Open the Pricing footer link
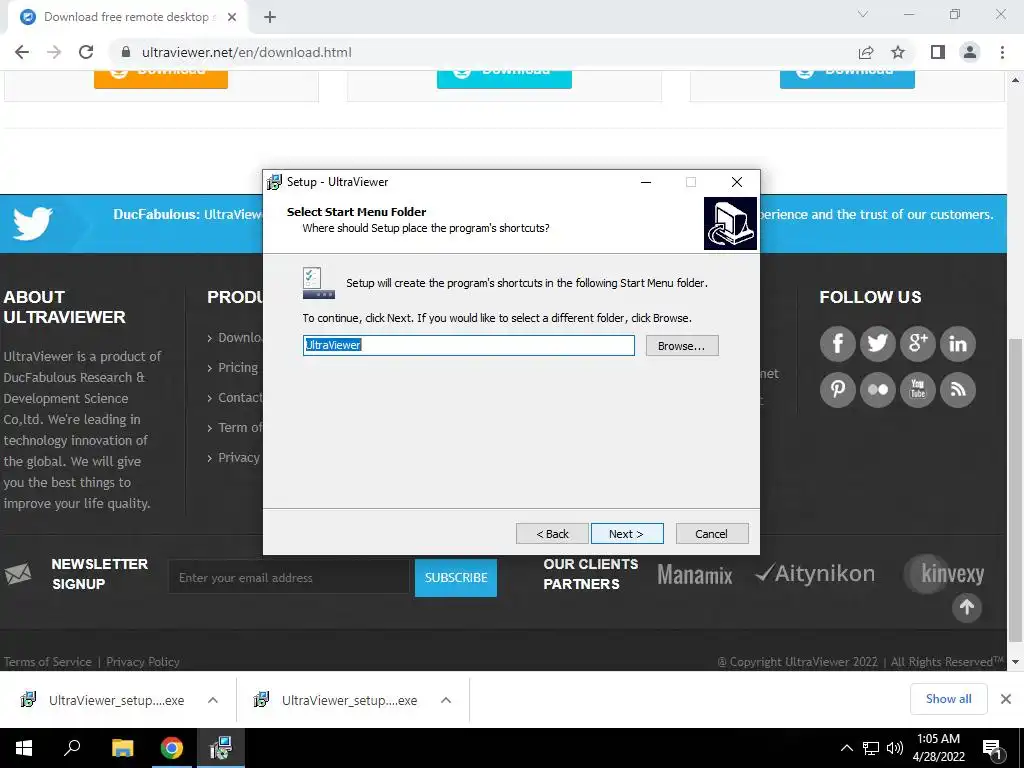The width and height of the screenshot is (1024, 768). 238,367
